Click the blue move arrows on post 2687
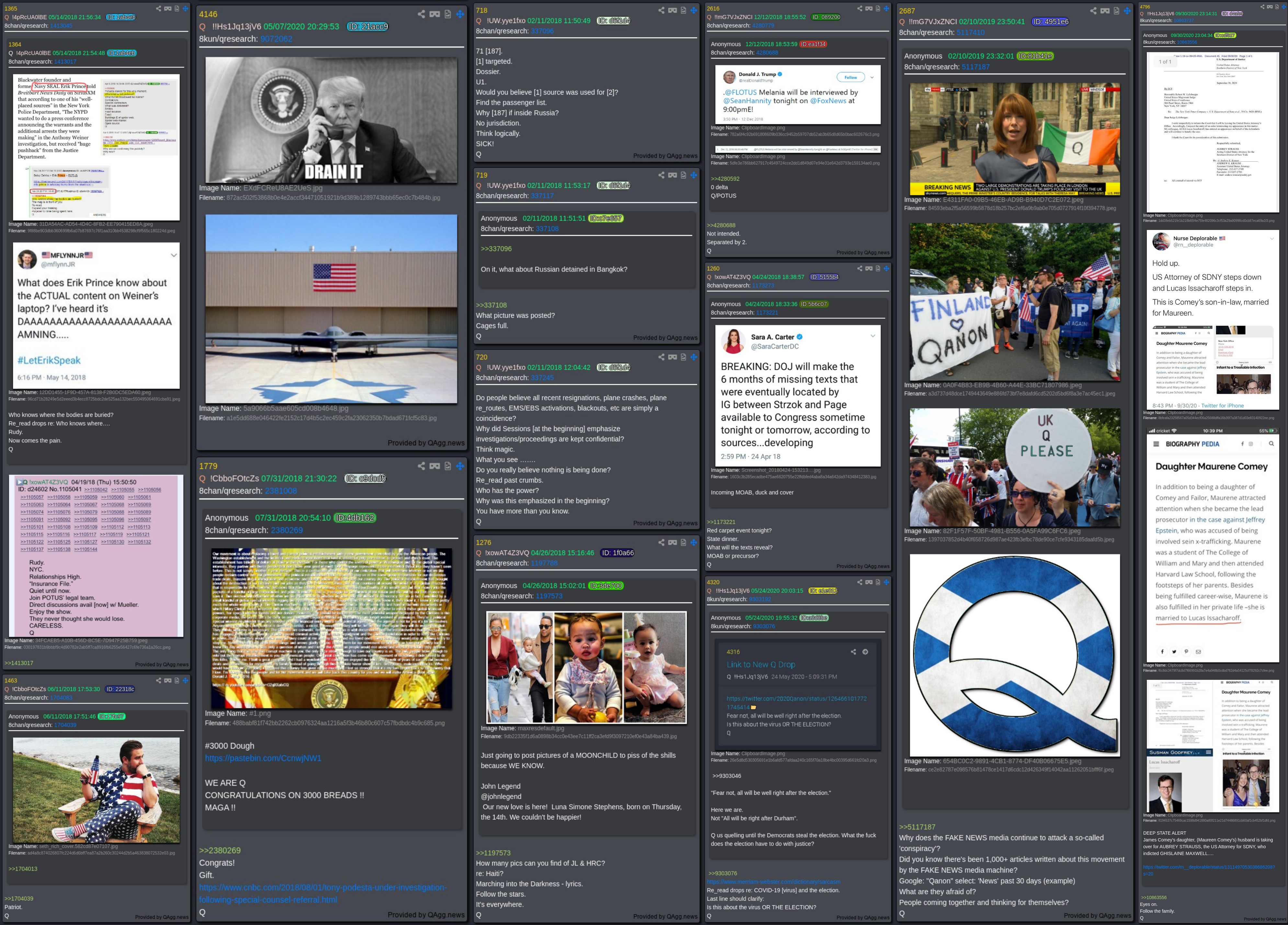1288x925 pixels. click(x=1127, y=11)
